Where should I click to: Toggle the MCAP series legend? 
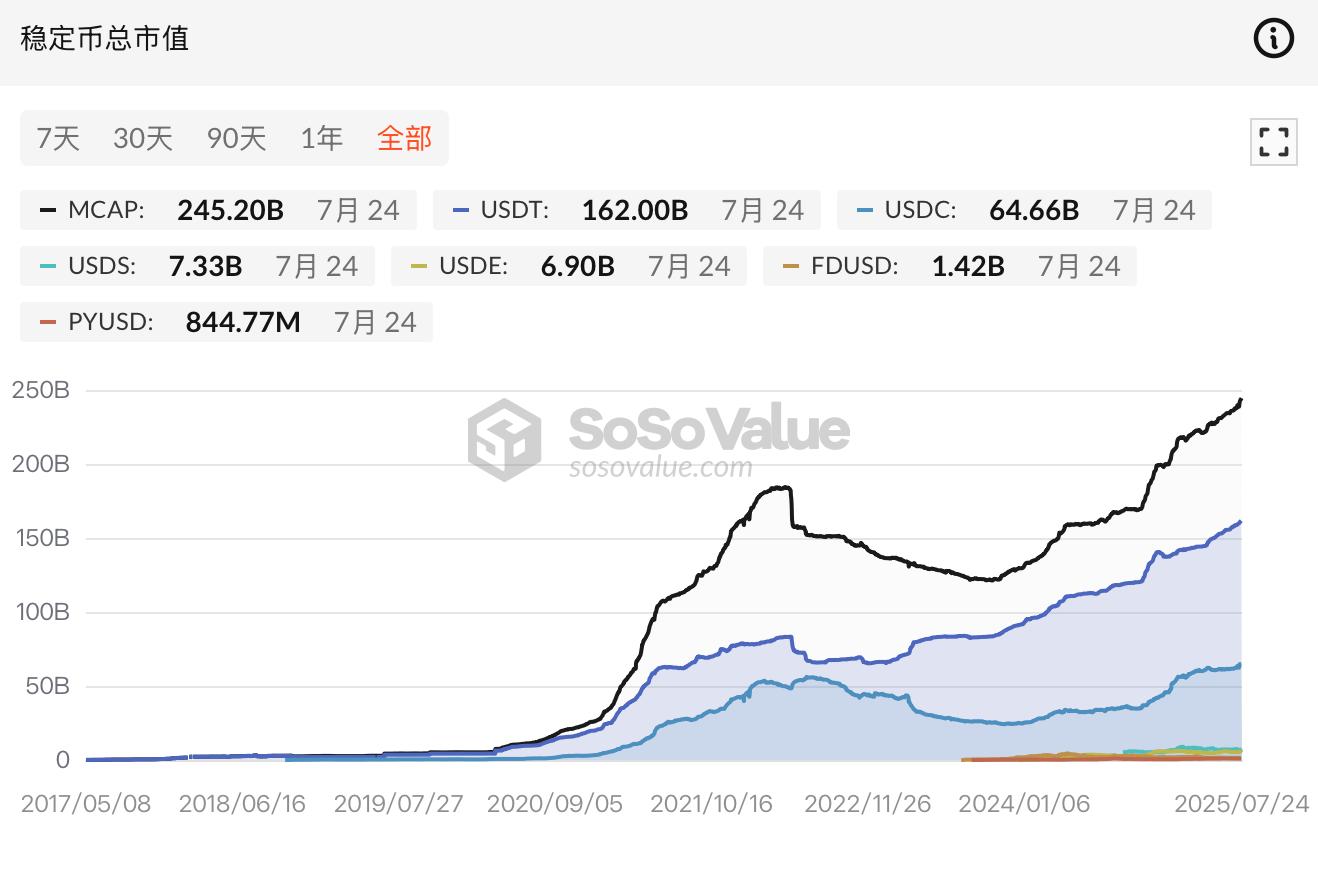[x=218, y=210]
